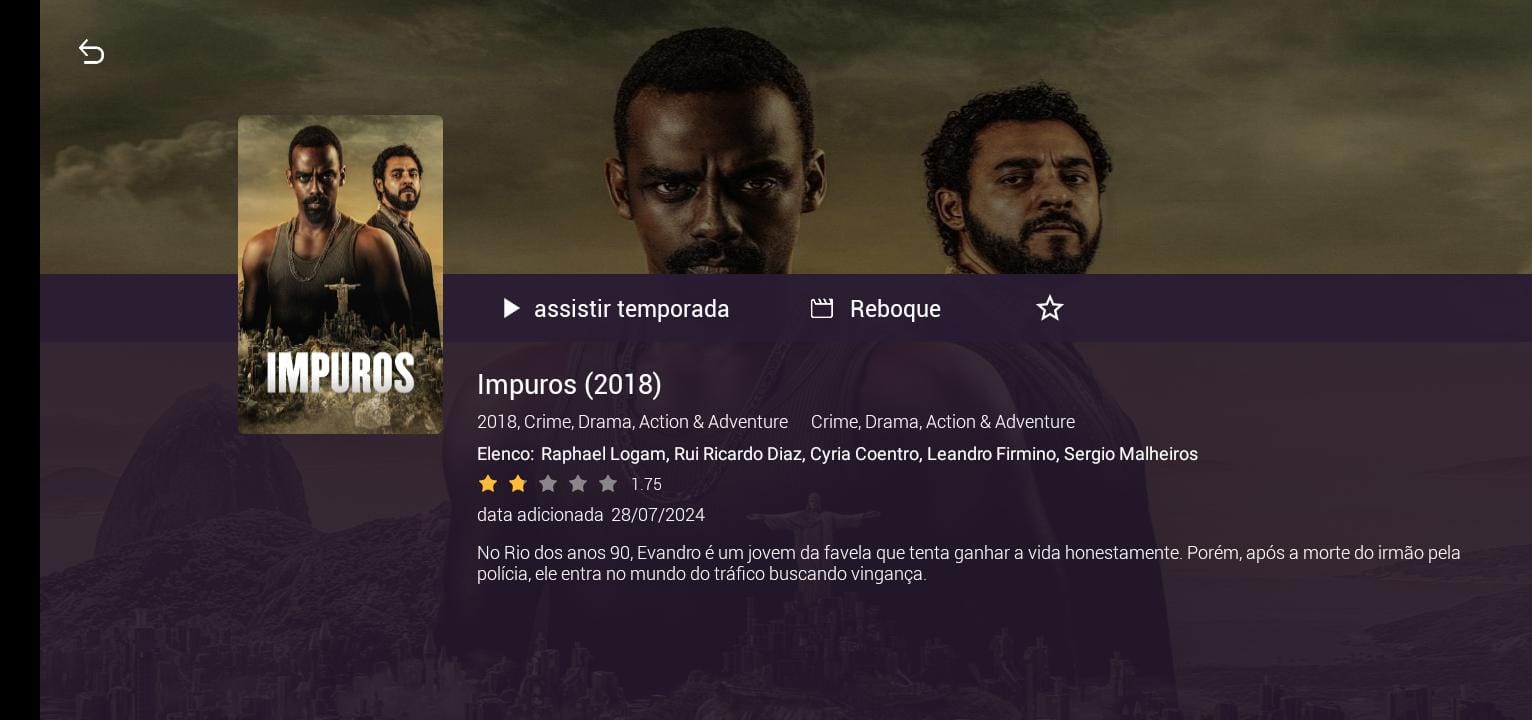The image size is (1532, 720).
Task: Open the Impuros poster thumbnail
Action: point(340,274)
